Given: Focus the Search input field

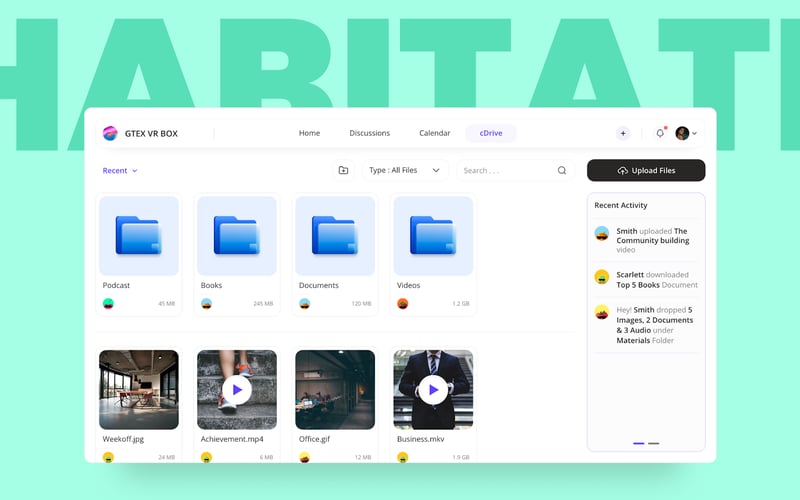Looking at the screenshot, I should pos(515,170).
